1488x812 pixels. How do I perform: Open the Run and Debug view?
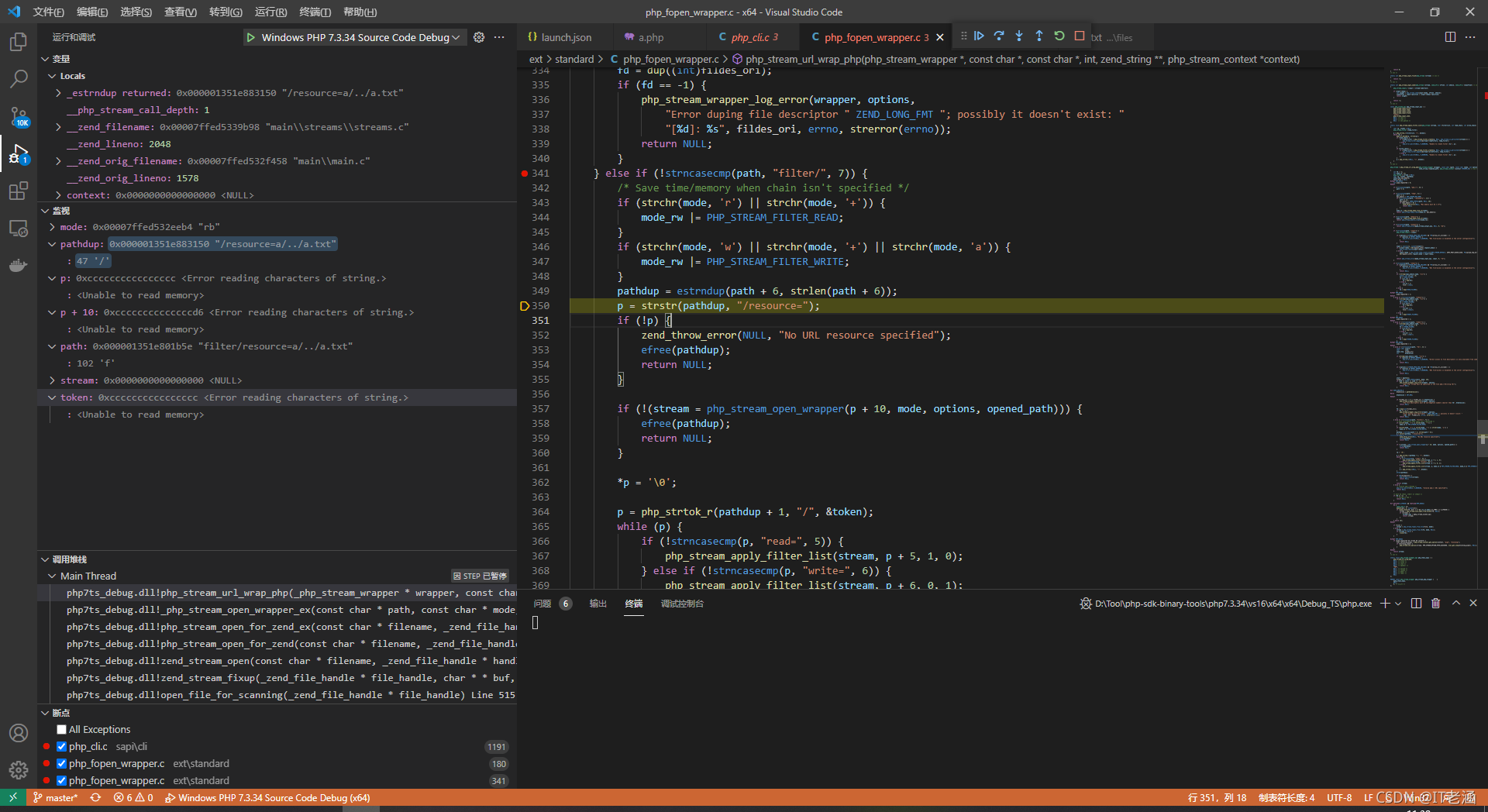tap(19, 153)
